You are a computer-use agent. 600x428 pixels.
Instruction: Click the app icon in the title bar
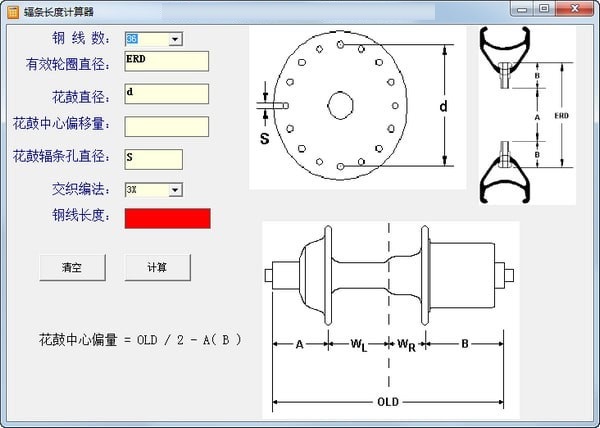13,10
